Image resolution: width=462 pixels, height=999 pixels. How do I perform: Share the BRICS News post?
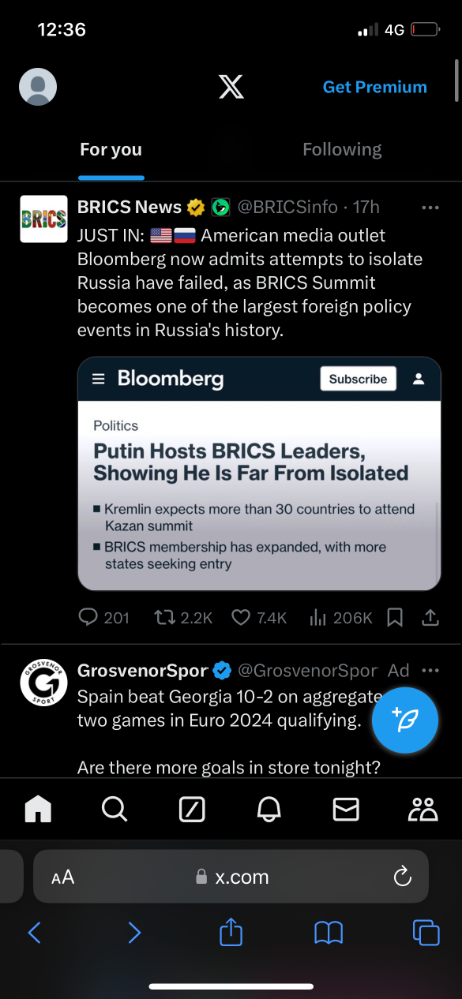click(431, 617)
